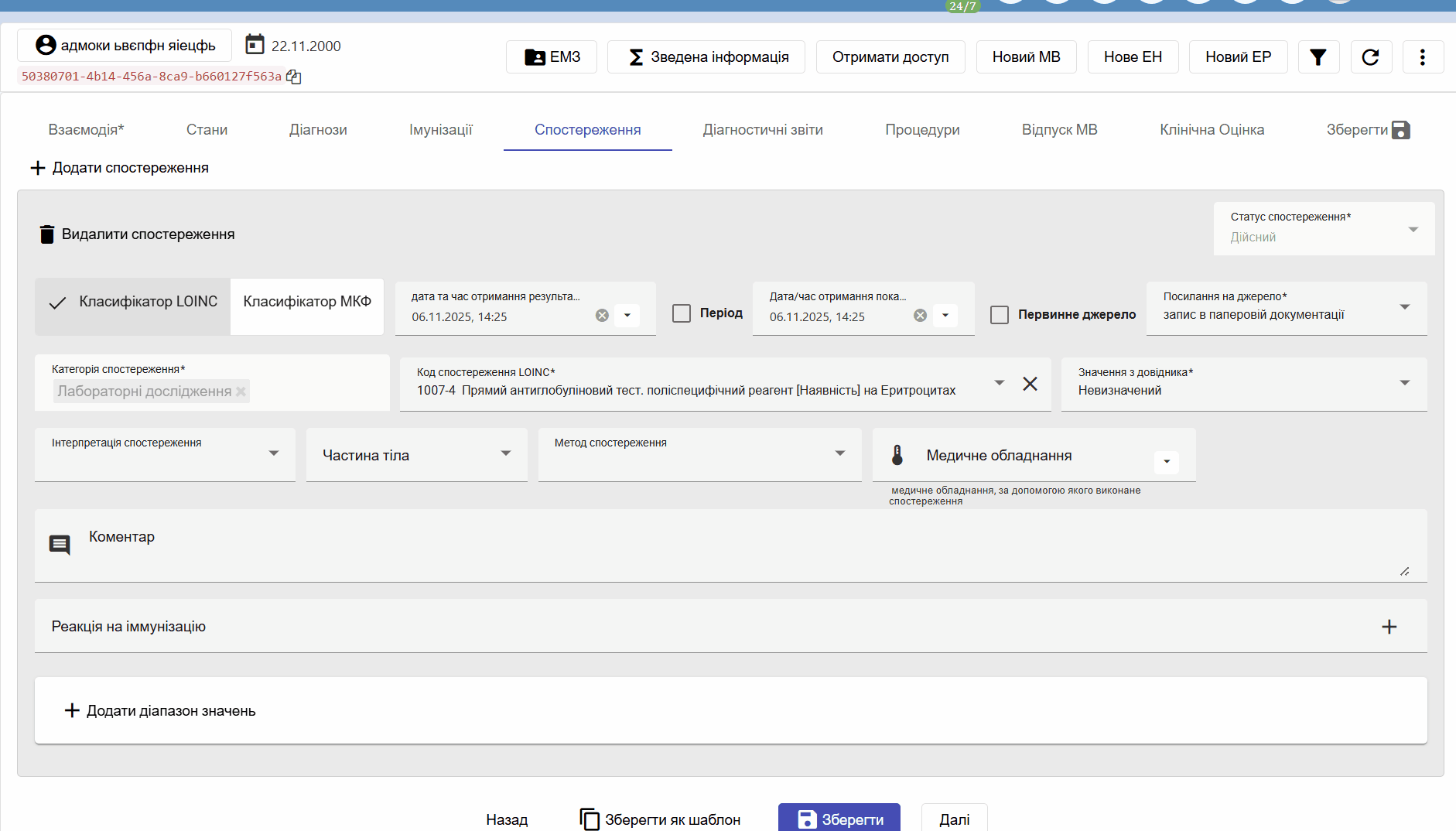The height and width of the screenshot is (831, 1456).
Task: Clear the indicator received date value
Action: 920,316
